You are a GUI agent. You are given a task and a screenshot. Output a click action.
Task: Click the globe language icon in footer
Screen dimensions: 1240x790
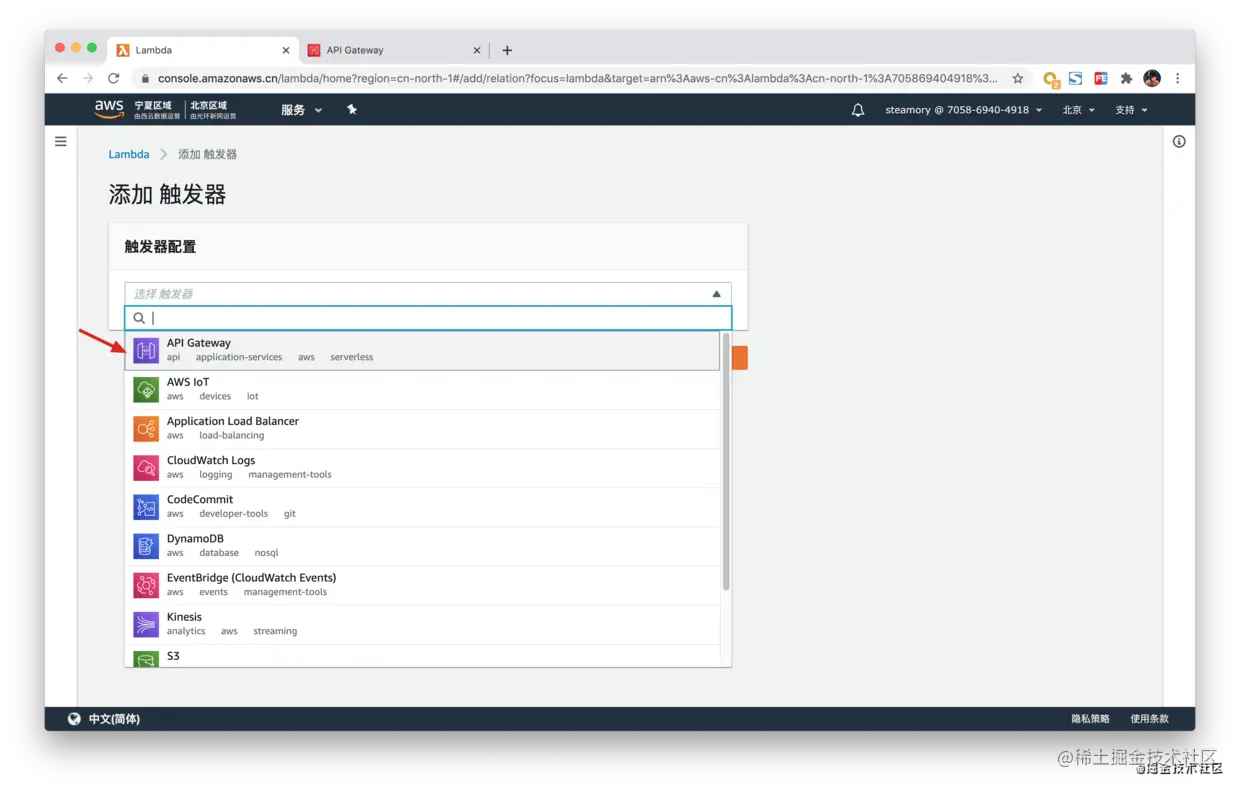74,719
